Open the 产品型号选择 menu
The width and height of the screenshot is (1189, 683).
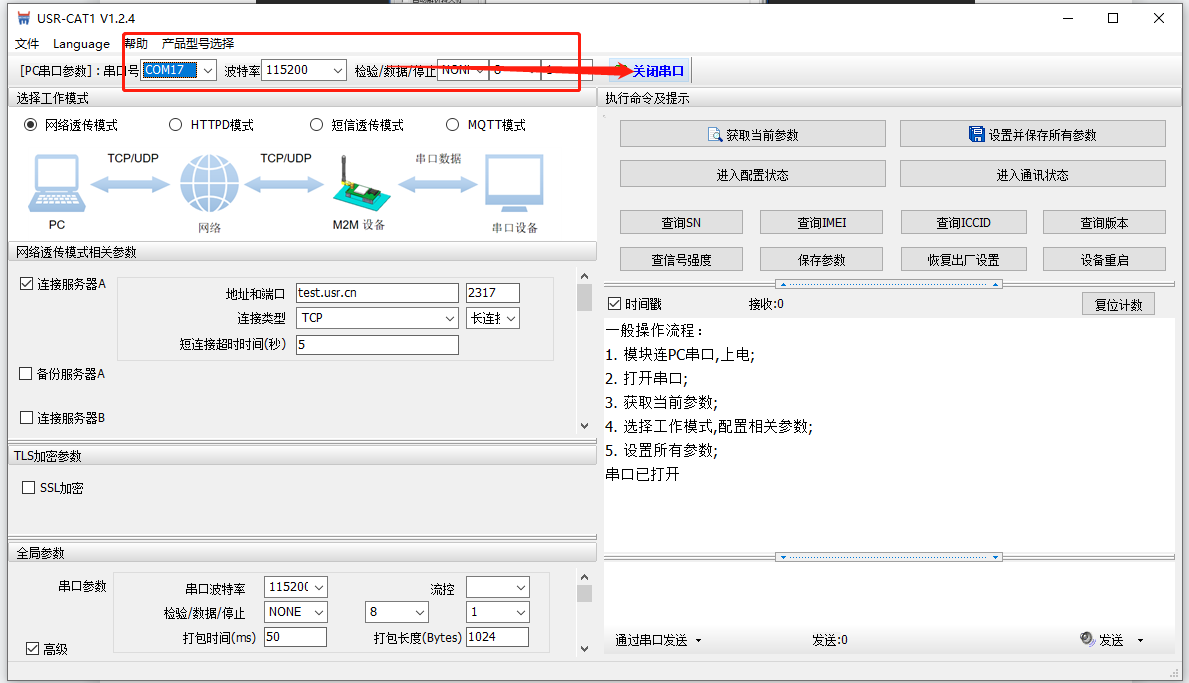(x=198, y=44)
